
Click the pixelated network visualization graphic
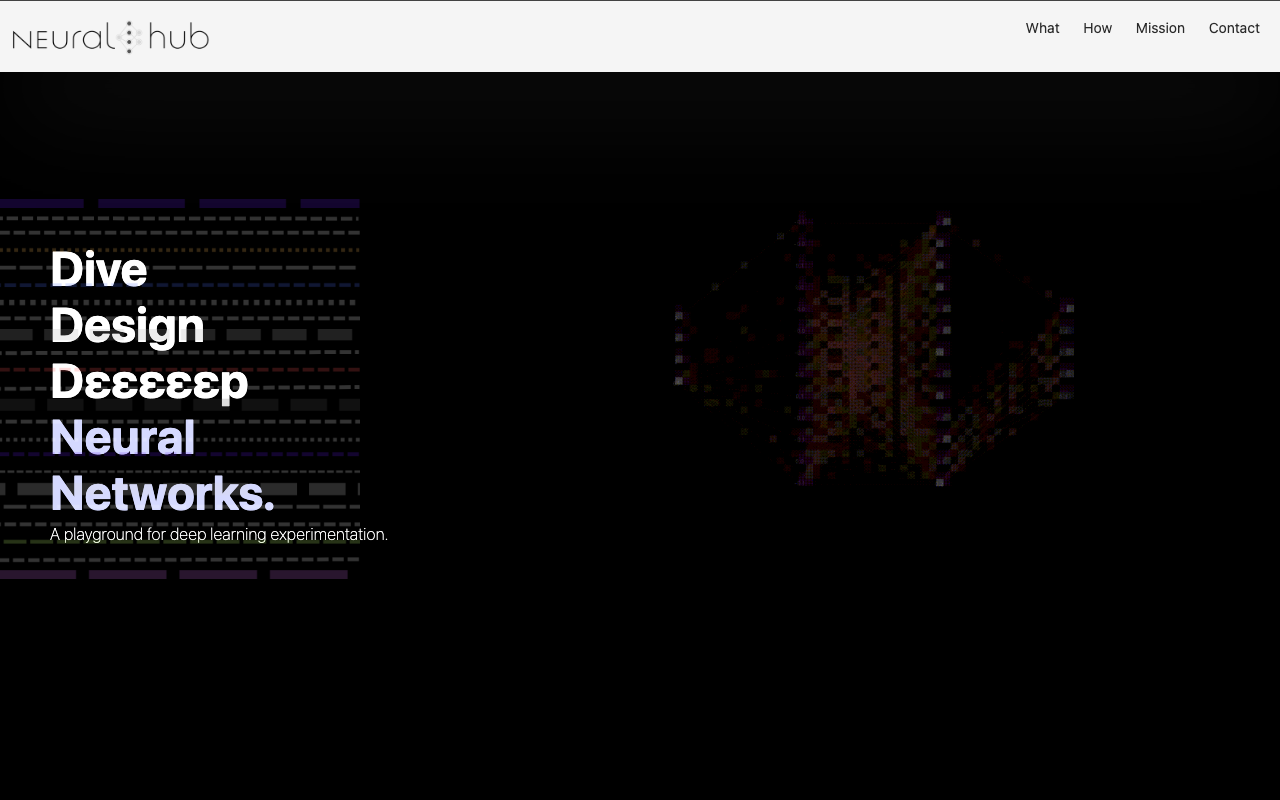(x=875, y=350)
